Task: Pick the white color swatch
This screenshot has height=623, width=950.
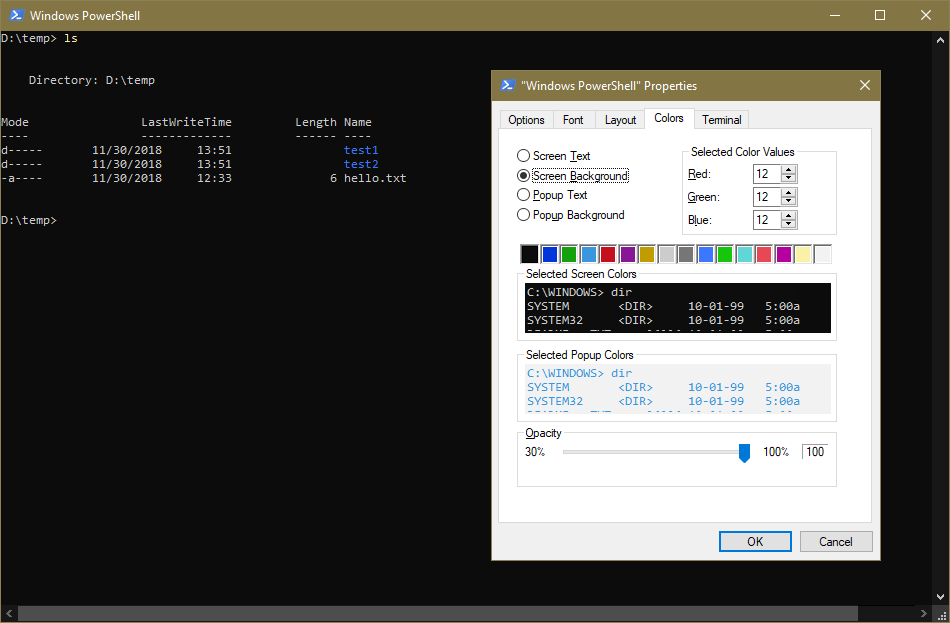Action: coord(823,254)
